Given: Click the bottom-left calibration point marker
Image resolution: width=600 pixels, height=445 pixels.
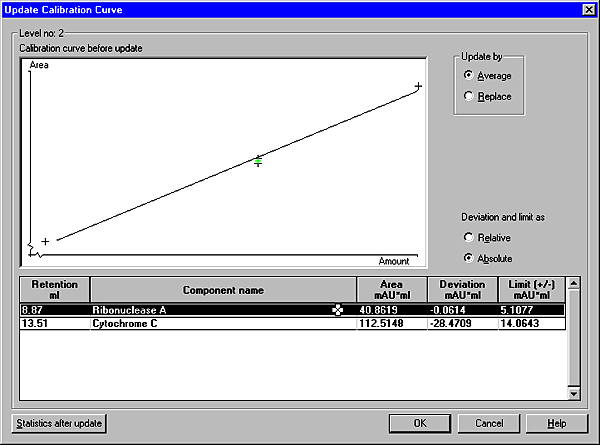Looking at the screenshot, I should click(x=45, y=241).
